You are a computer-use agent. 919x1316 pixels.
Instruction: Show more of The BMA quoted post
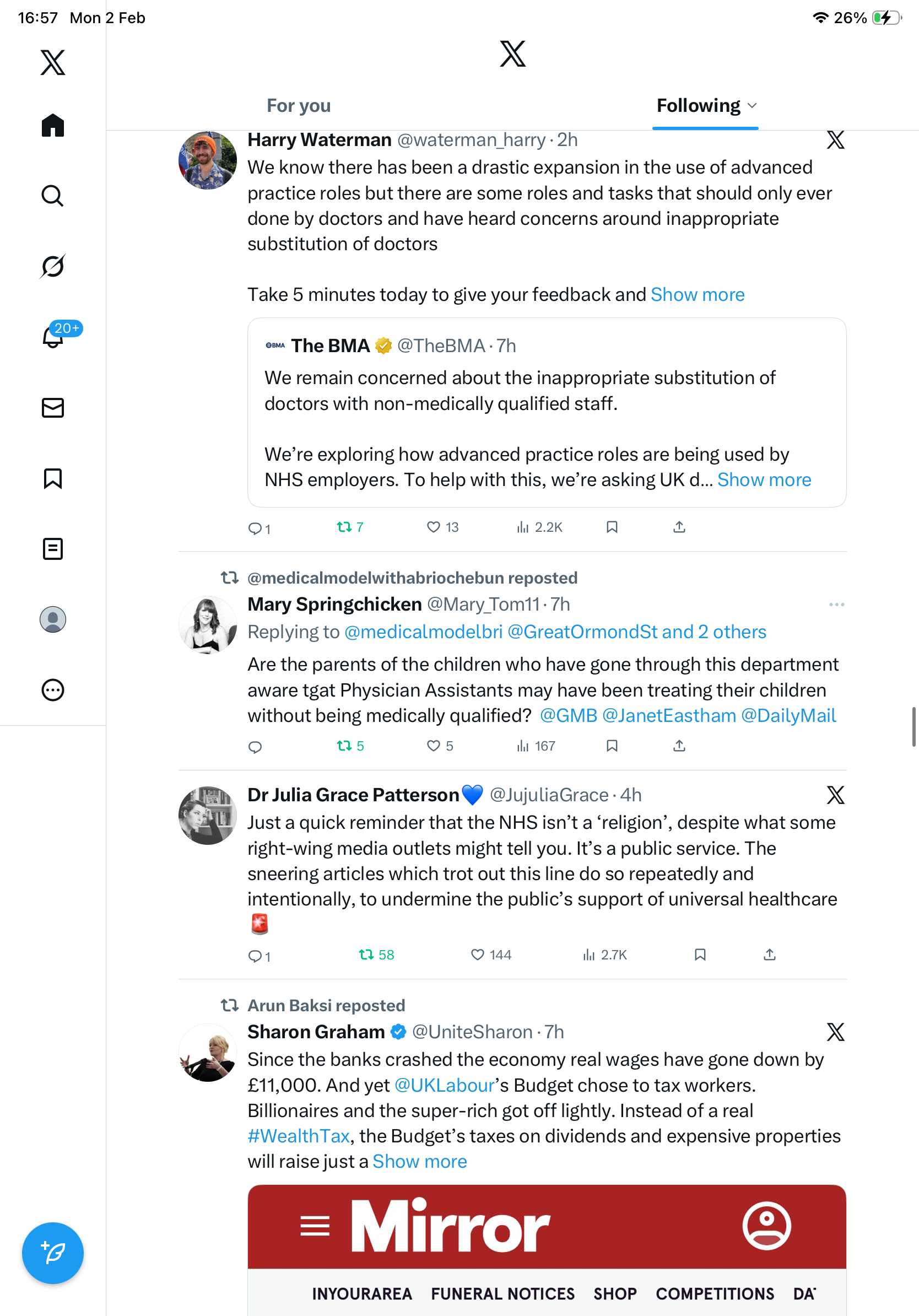pyautogui.click(x=764, y=480)
